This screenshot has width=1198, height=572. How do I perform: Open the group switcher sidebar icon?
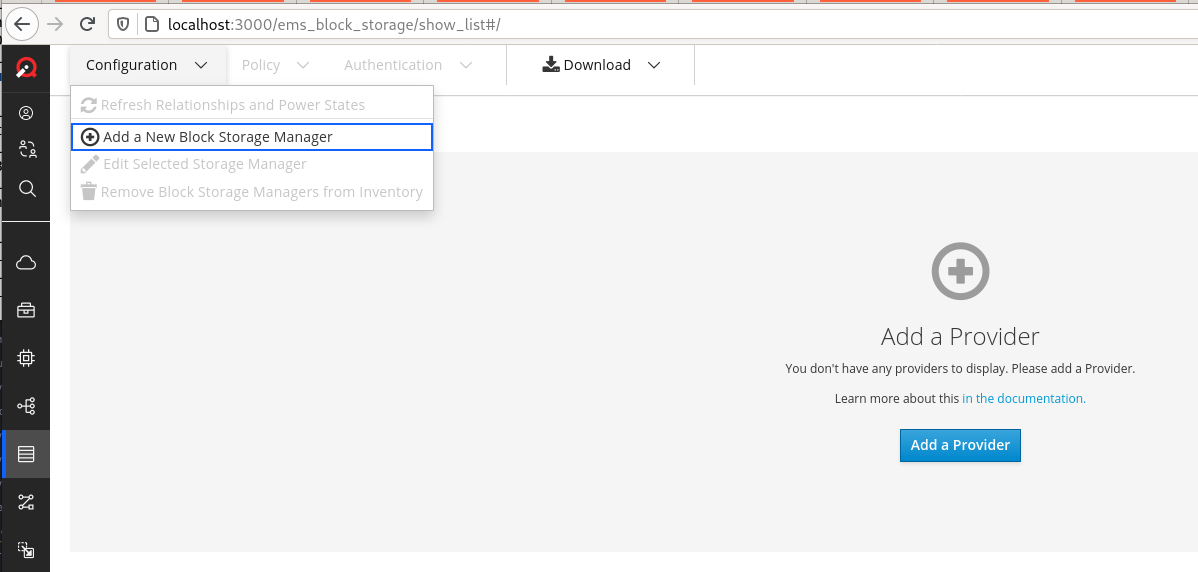[28, 149]
